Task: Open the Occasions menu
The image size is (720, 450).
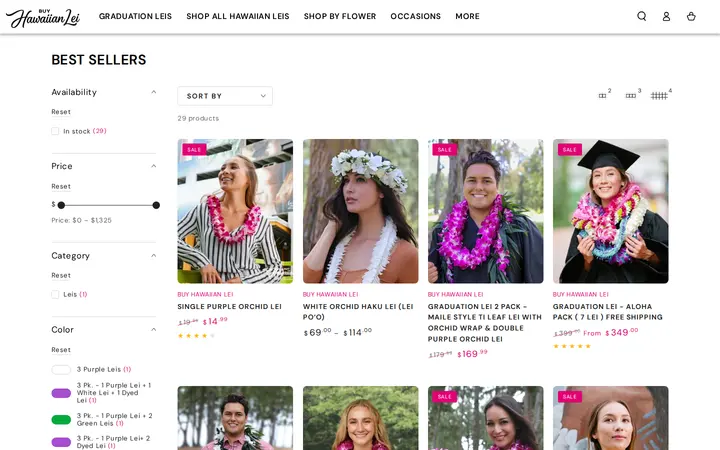Action: pos(416,16)
